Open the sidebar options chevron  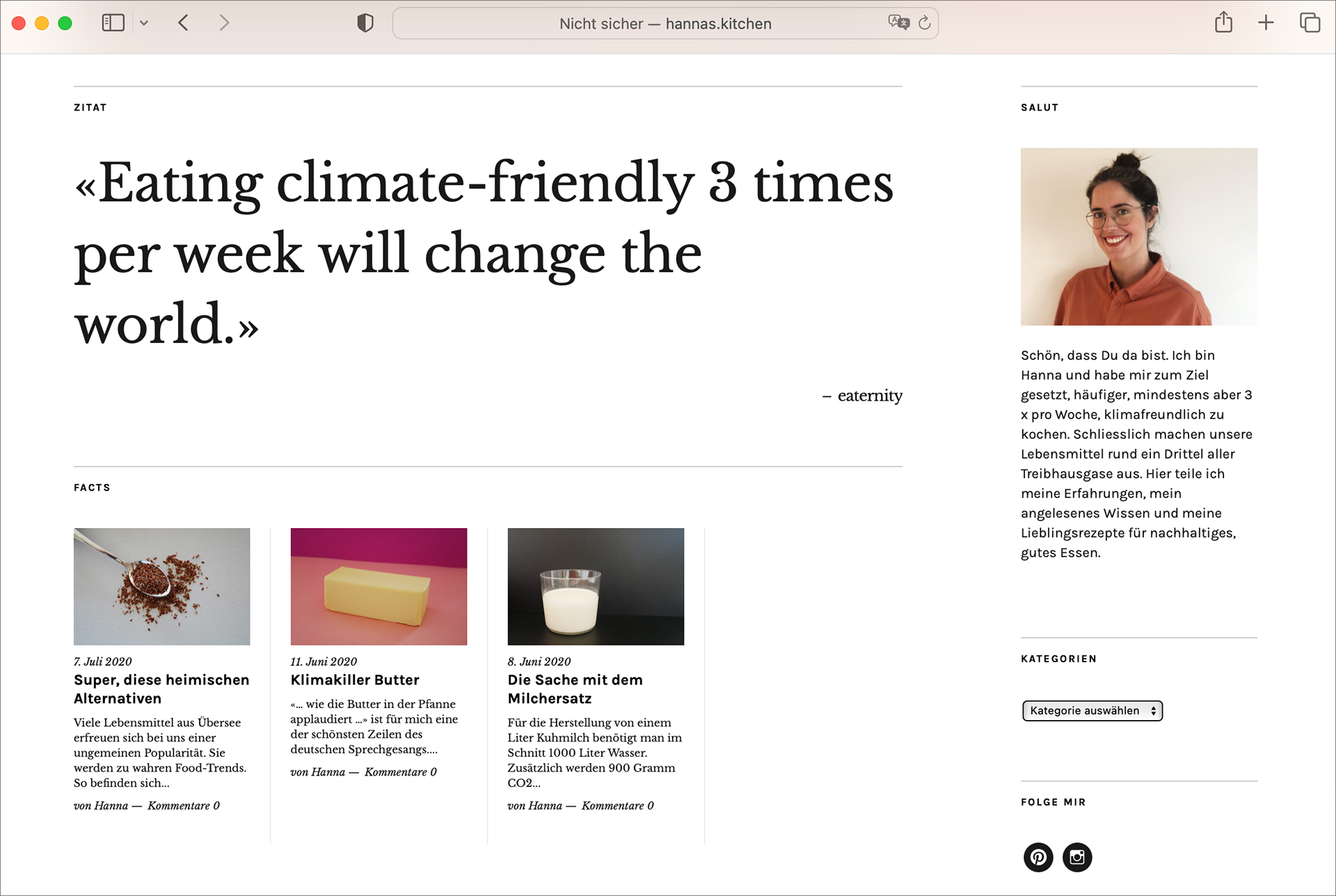pyautogui.click(x=144, y=23)
